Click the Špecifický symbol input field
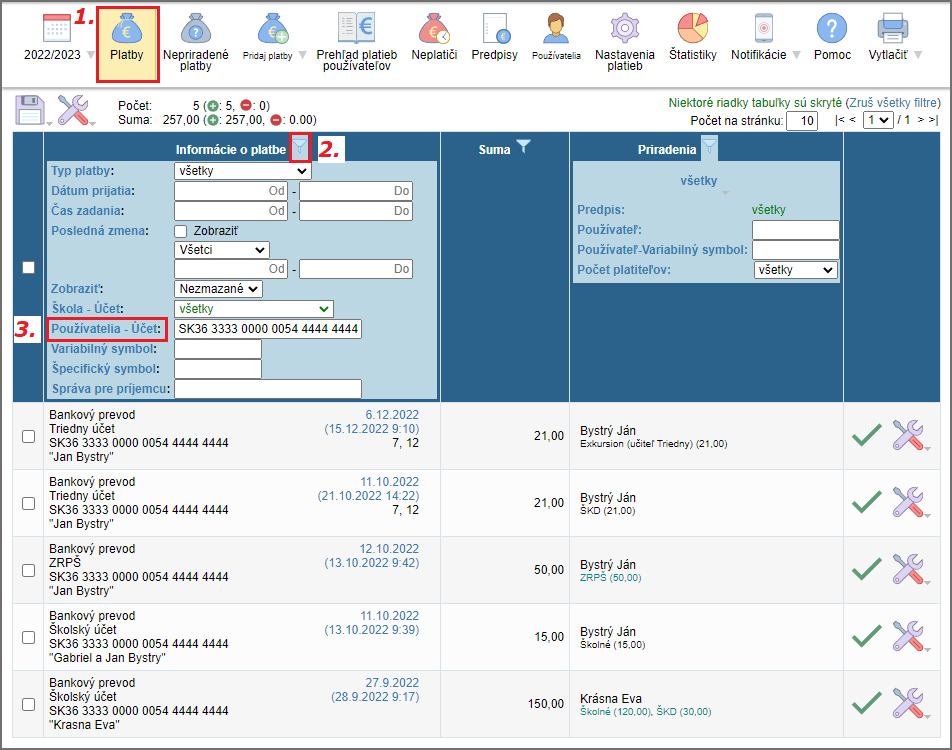Viewport: 952px width, 750px height. pos(218,369)
